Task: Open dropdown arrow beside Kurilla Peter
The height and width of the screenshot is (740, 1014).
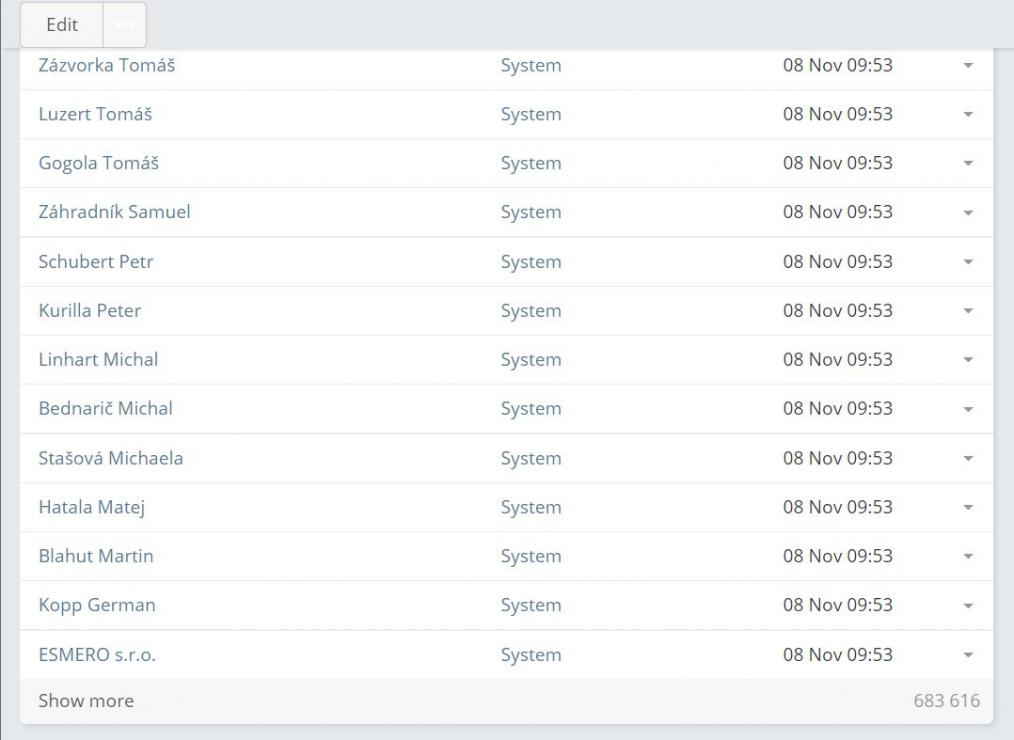Action: [968, 311]
